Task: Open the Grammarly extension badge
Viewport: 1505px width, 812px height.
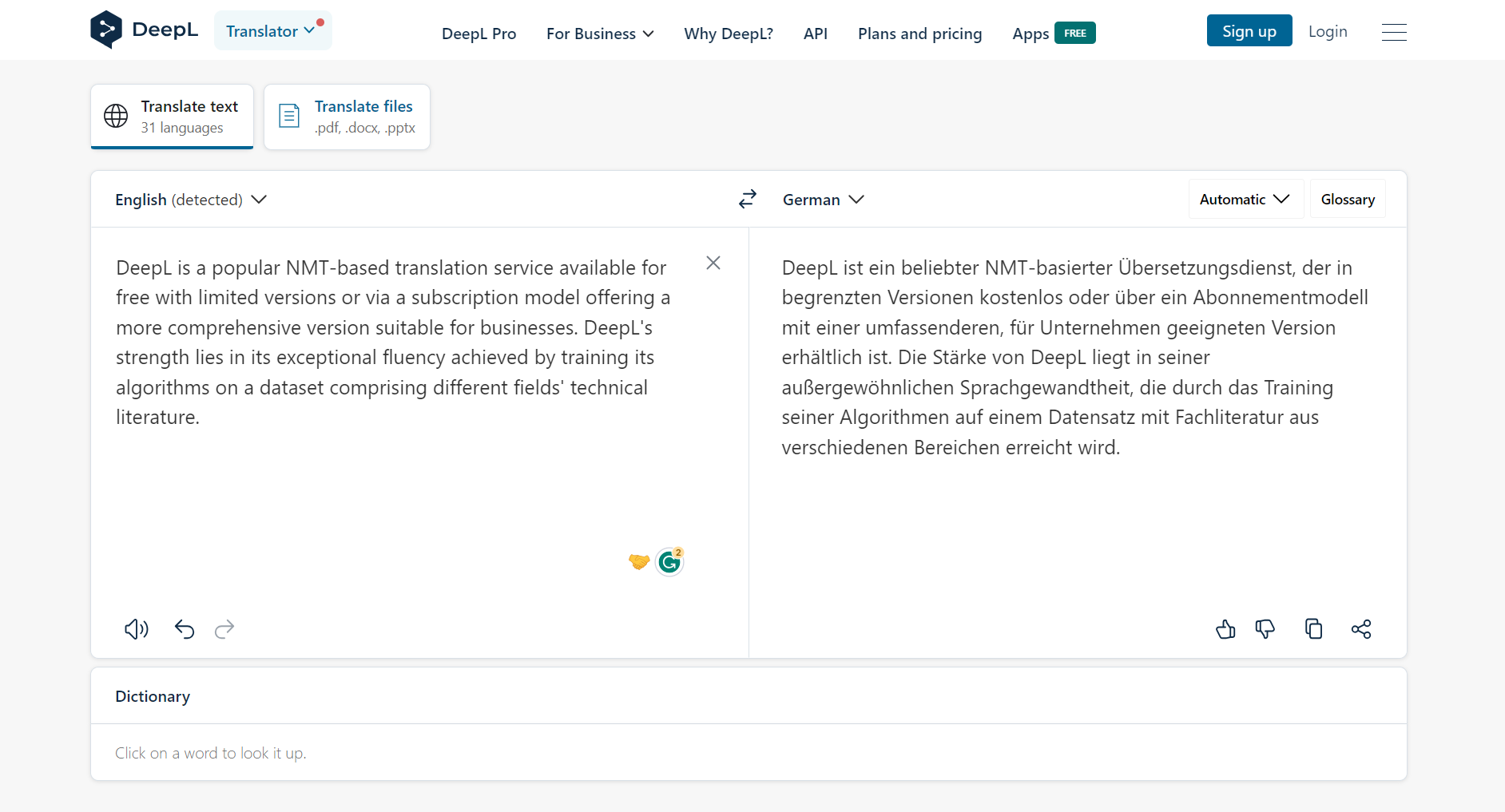Action: click(669, 562)
